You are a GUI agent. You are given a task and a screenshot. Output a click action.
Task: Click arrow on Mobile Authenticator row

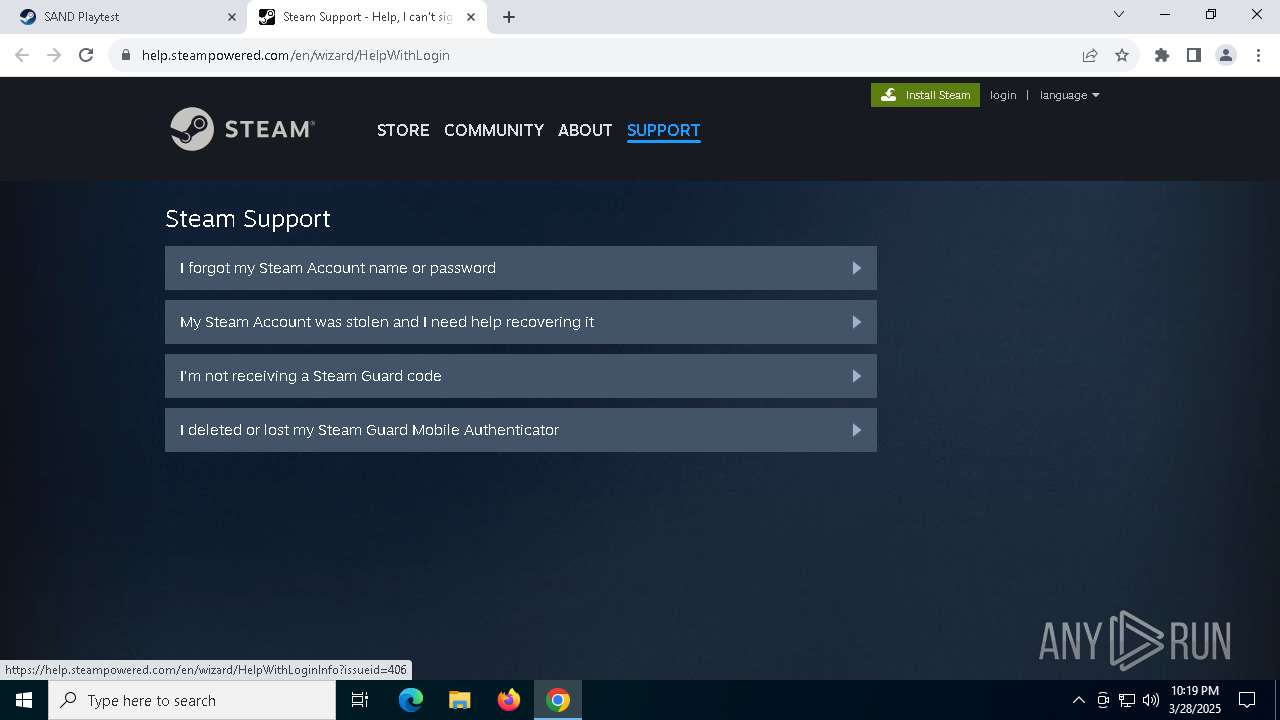click(856, 430)
